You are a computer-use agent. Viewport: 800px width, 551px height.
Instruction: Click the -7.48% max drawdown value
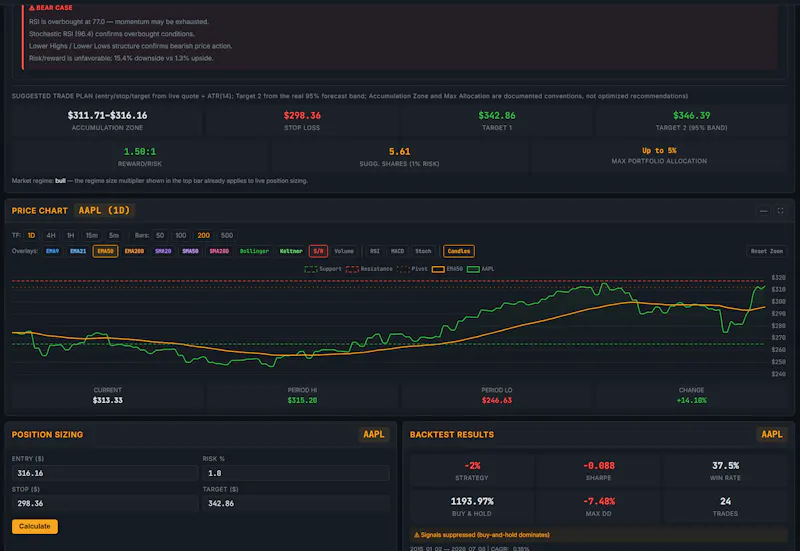tap(598, 501)
